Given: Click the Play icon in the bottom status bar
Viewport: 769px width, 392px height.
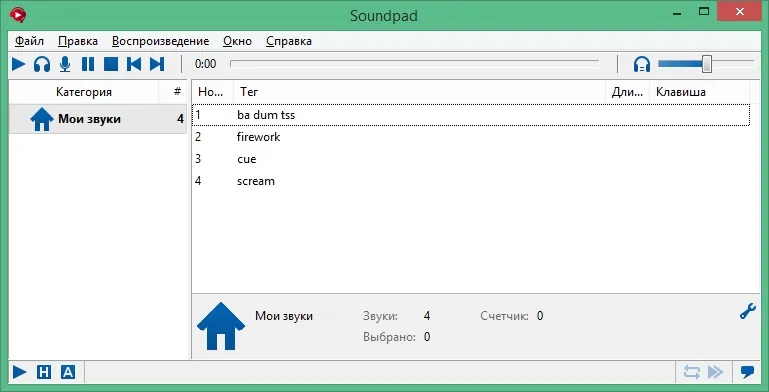Looking at the screenshot, I should click(19, 372).
